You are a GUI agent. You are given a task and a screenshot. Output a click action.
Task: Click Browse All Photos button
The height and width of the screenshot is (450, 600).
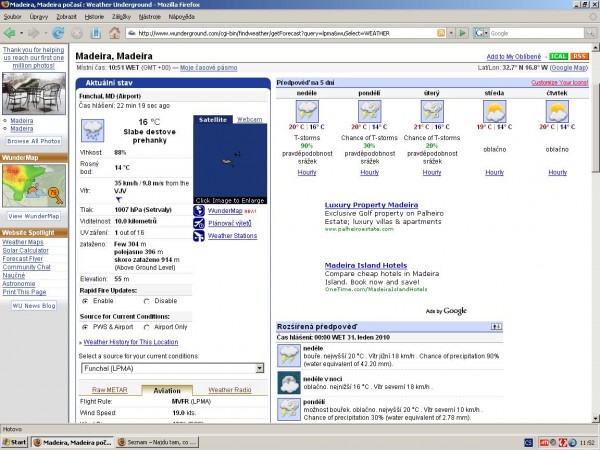(x=34, y=141)
